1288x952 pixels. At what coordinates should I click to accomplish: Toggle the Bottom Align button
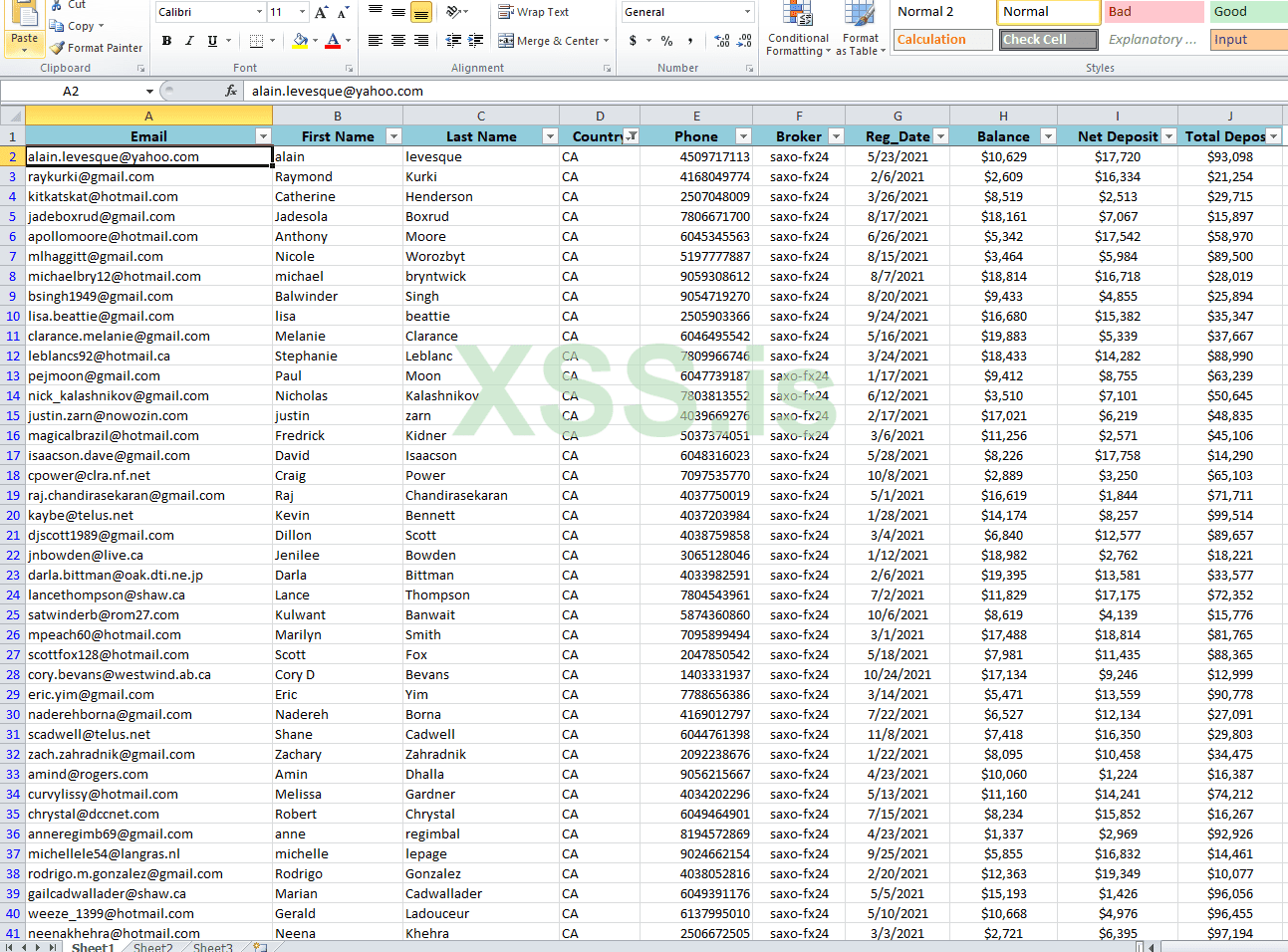[x=421, y=12]
